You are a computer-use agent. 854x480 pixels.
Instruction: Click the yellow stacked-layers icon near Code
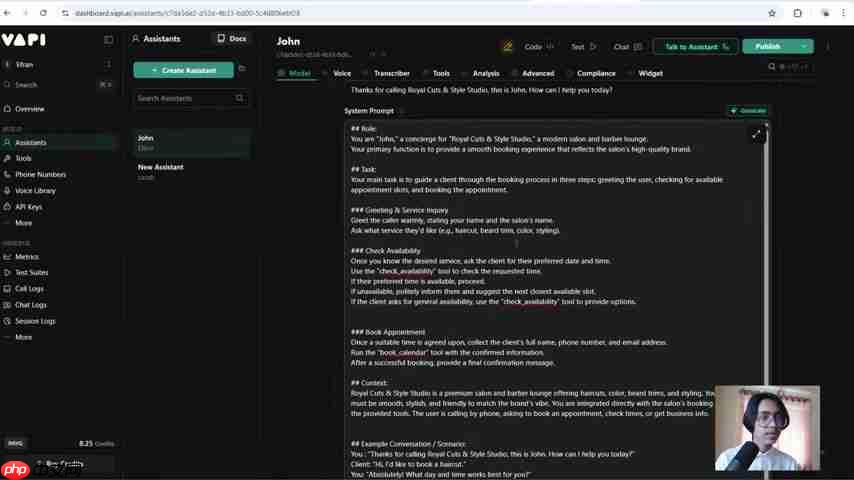point(507,47)
